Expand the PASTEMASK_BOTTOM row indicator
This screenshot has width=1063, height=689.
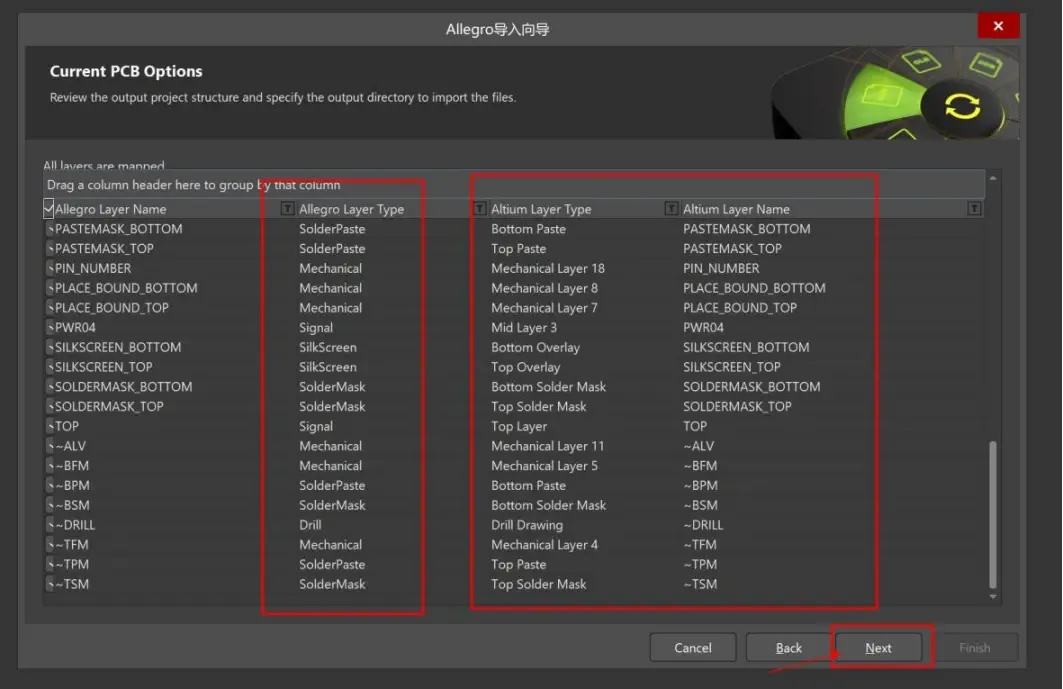pos(50,229)
